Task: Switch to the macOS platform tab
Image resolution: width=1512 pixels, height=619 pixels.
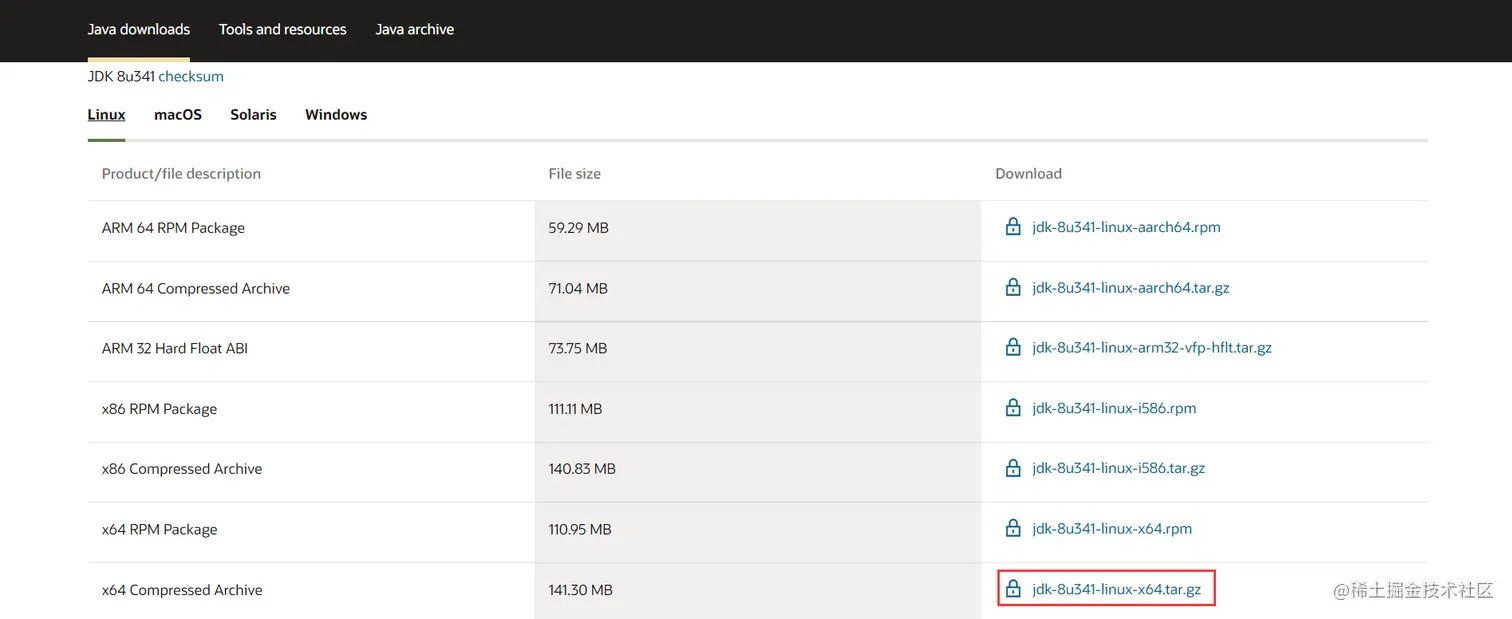Action: tap(178, 115)
